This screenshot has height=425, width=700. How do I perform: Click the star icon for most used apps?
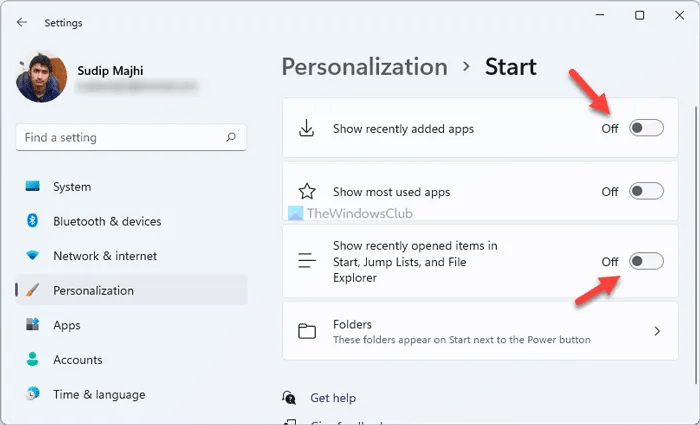tap(307, 192)
